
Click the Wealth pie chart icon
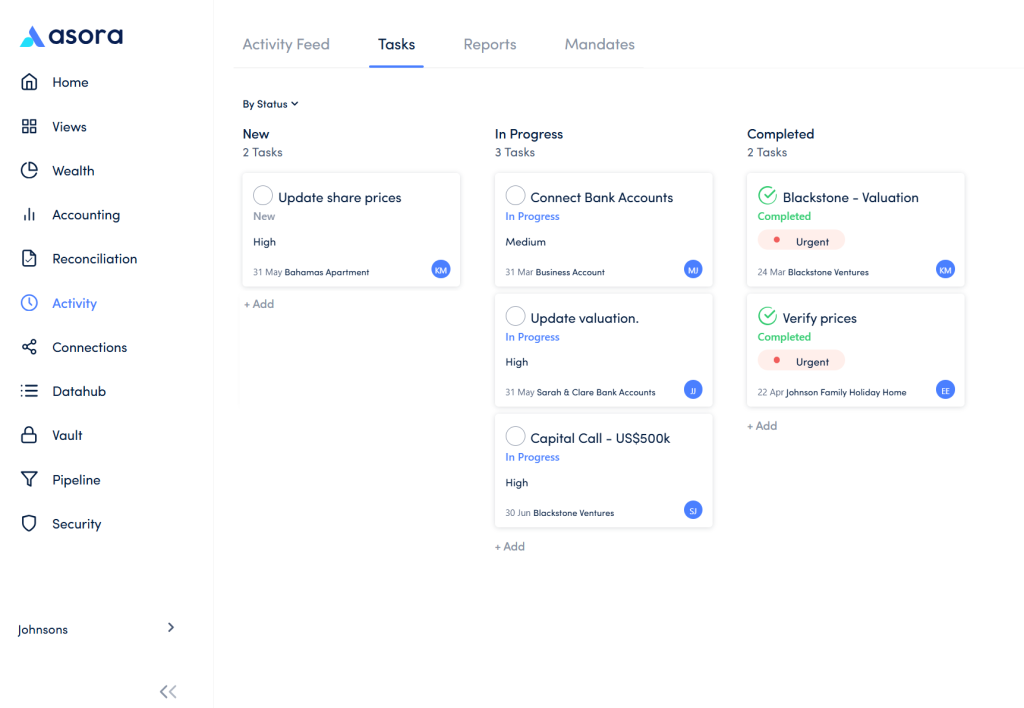[29, 170]
